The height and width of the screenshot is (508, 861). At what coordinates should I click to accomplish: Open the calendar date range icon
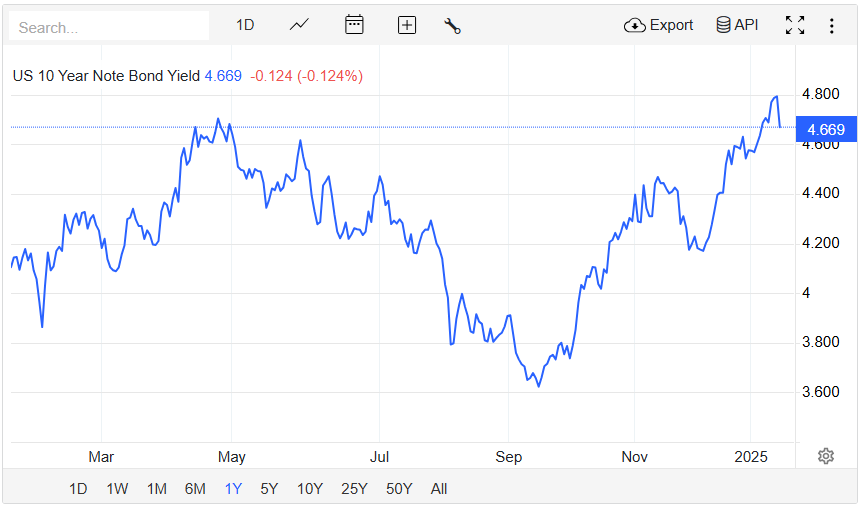pyautogui.click(x=354, y=25)
